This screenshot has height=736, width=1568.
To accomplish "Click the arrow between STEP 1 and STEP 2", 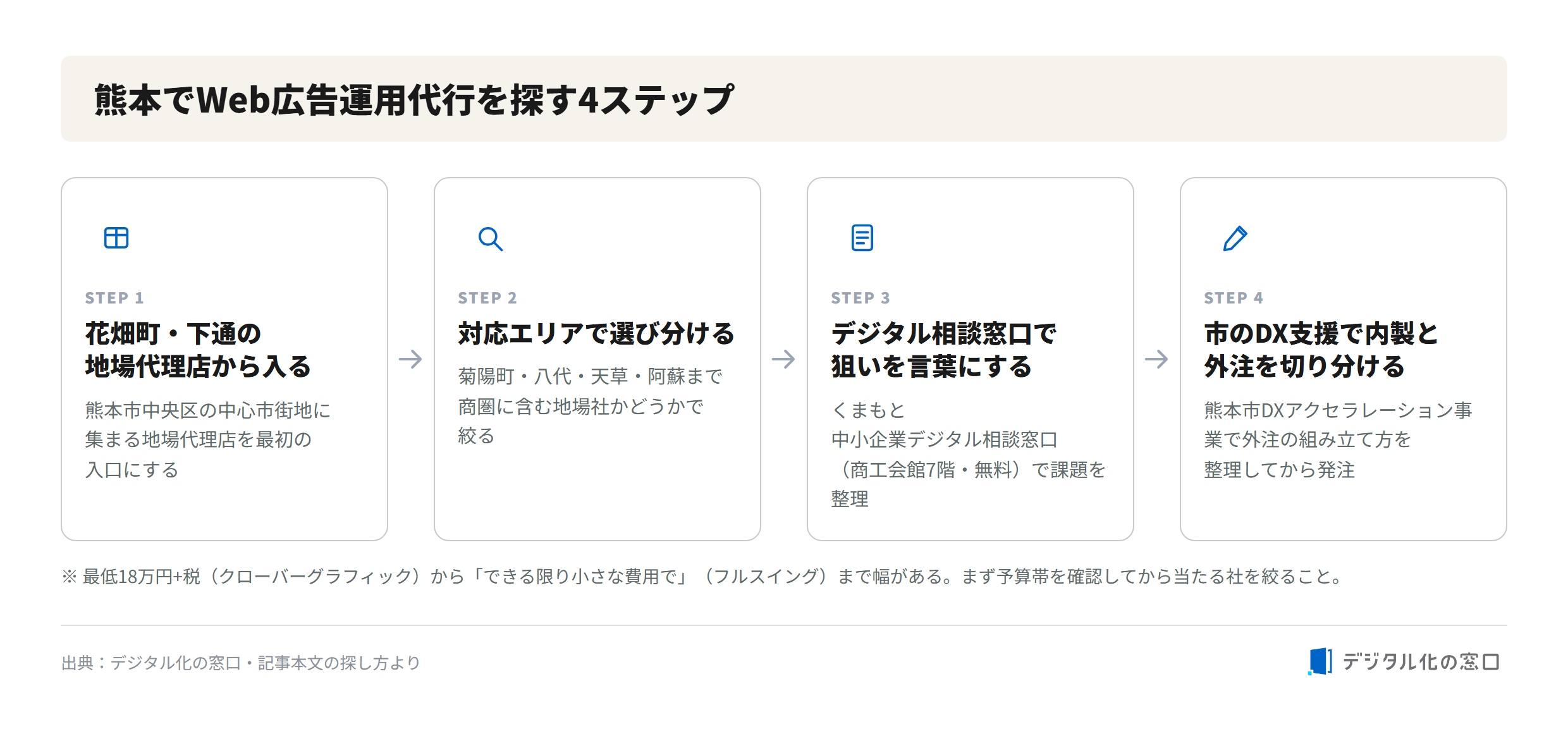I will [410, 359].
